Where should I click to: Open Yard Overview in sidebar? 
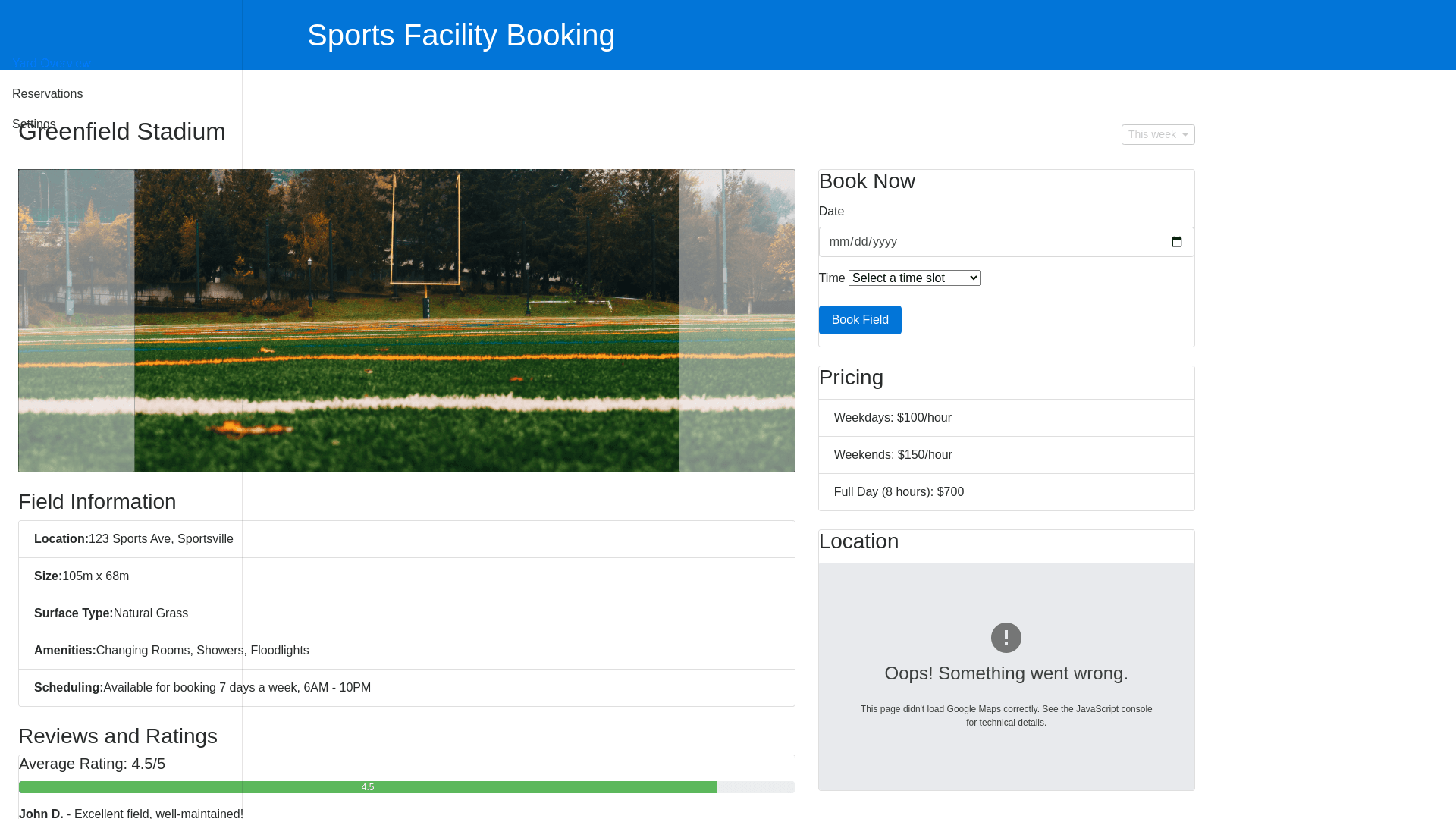coord(52,64)
